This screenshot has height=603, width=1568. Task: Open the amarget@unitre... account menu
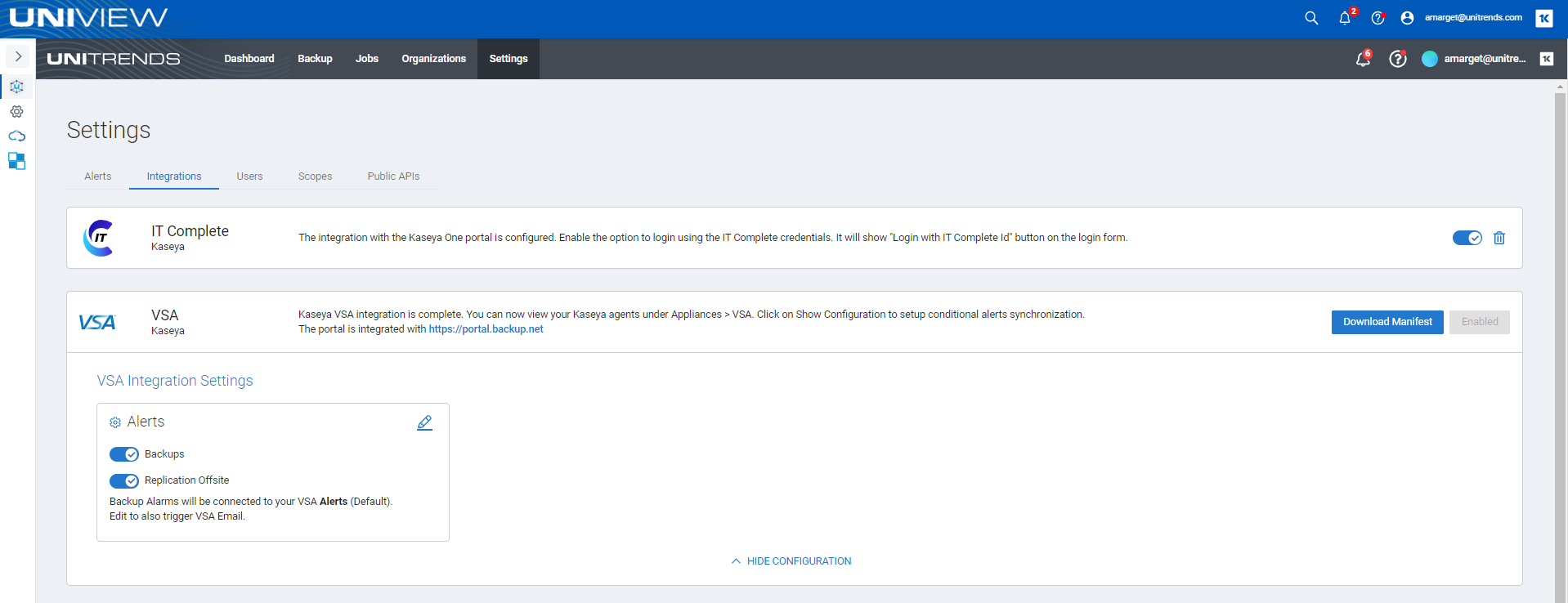point(1475,59)
